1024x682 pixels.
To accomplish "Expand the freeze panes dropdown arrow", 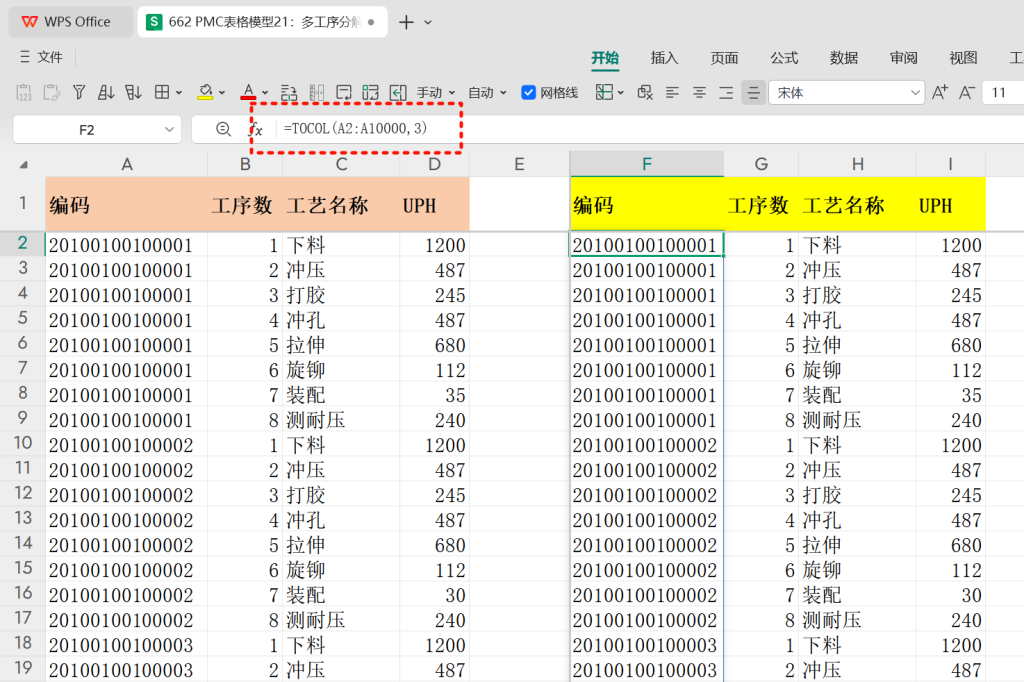I will [x=620, y=93].
